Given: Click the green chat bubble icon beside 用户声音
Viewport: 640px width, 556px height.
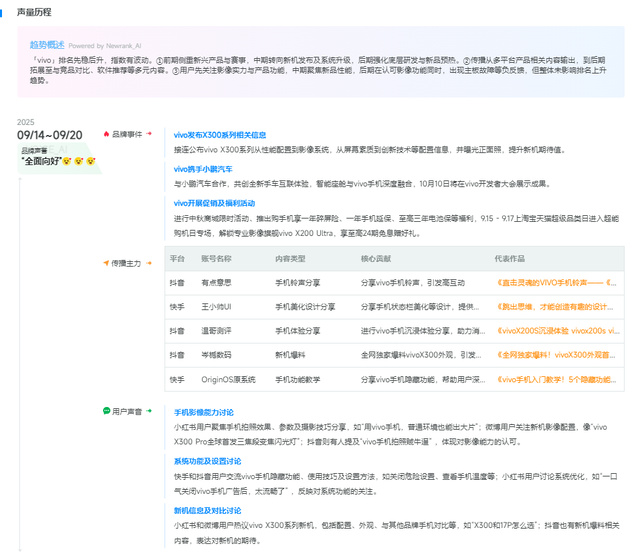Looking at the screenshot, I should (107, 411).
